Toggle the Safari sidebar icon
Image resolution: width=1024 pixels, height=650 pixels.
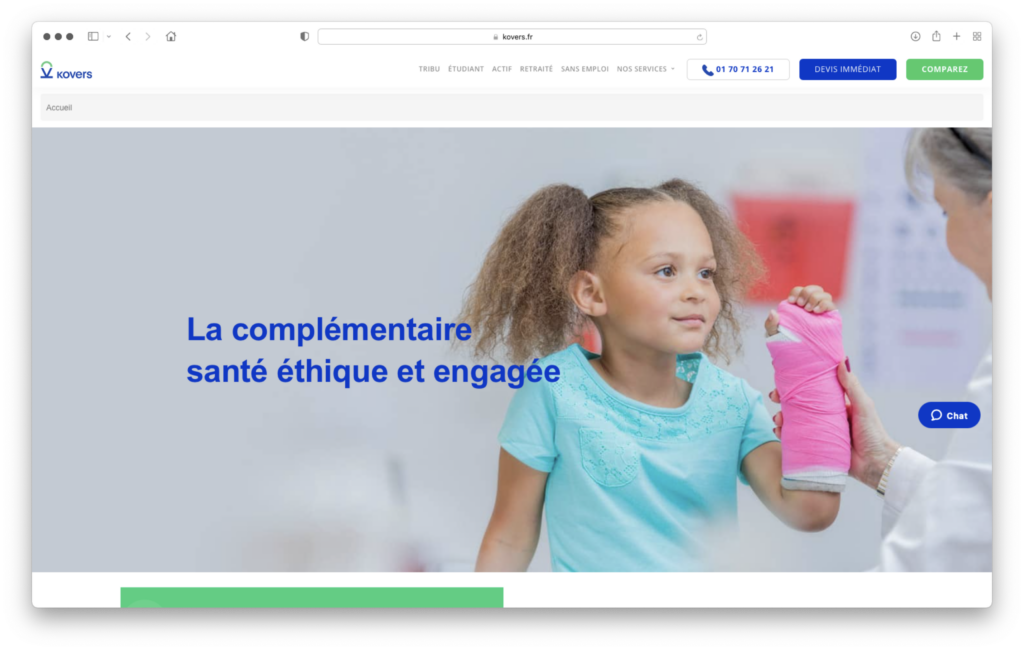(x=93, y=37)
